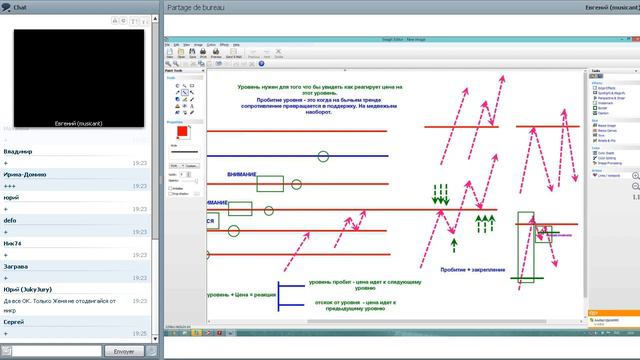The height and width of the screenshot is (360, 640).
Task: Open the Image menu
Action: click(198, 45)
